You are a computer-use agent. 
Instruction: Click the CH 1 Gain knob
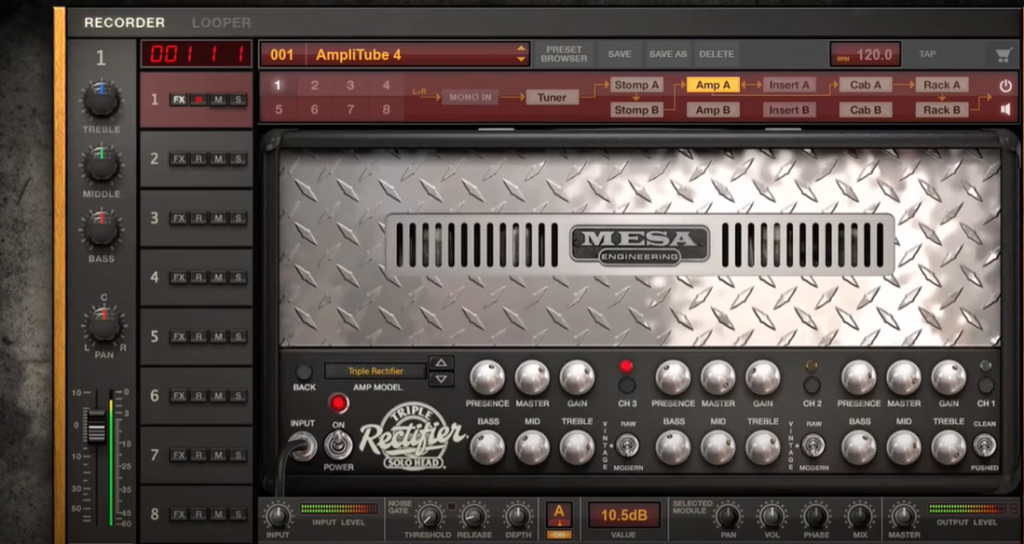point(948,377)
